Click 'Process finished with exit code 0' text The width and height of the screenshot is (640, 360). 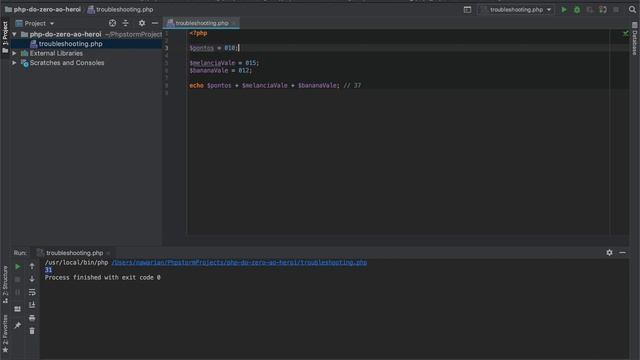102,278
